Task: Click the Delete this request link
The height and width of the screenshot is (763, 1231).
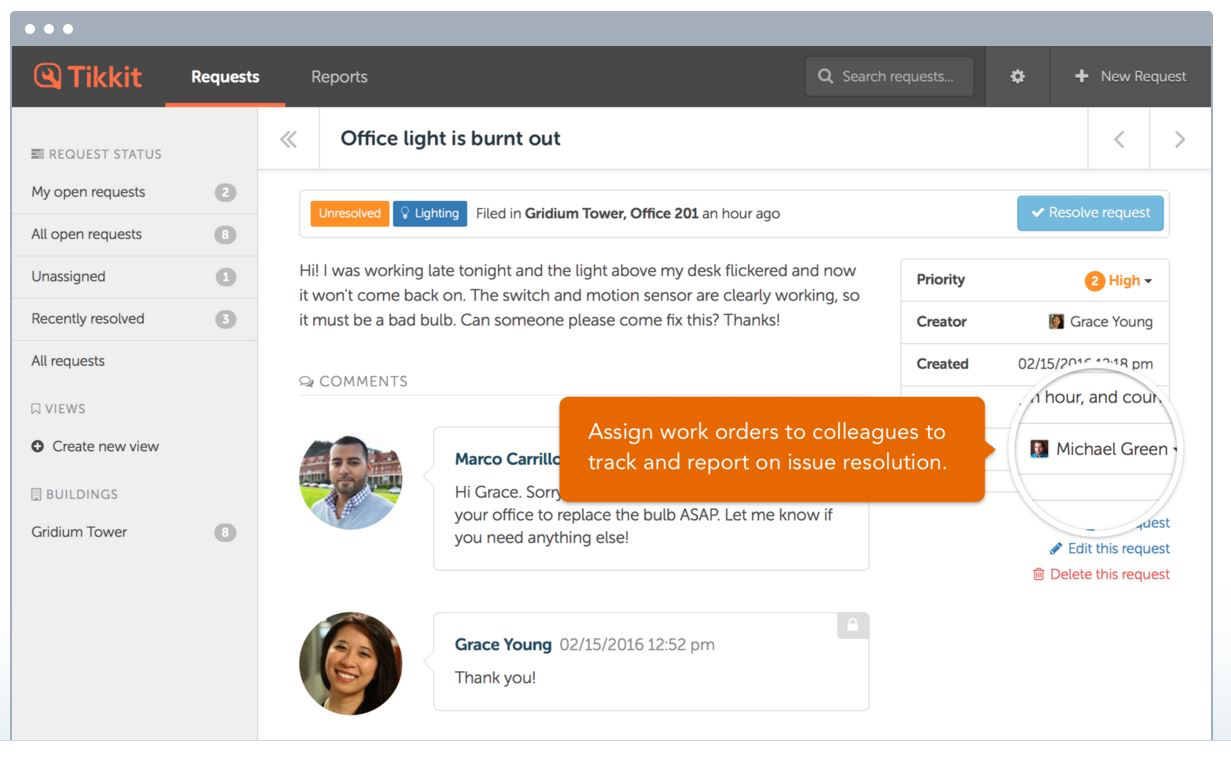Action: (x=1101, y=574)
